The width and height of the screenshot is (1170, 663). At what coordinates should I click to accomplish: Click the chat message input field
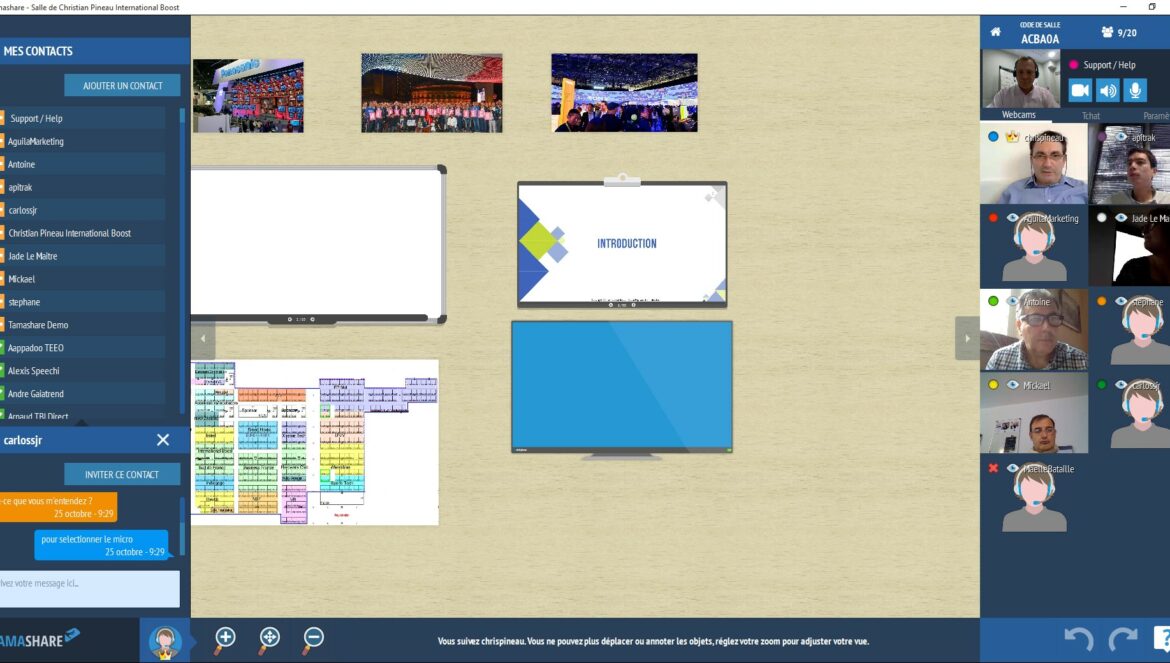click(89, 588)
